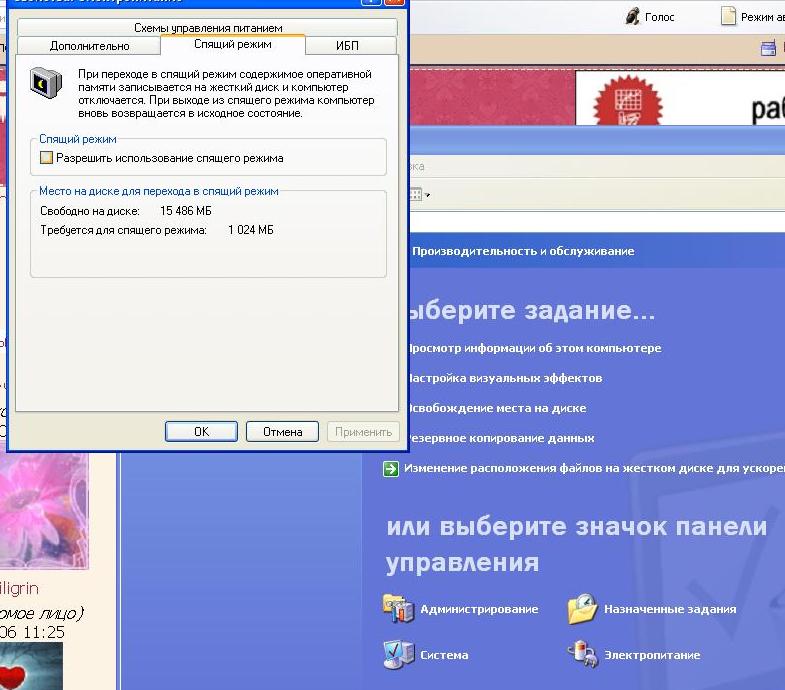Open the pink flower avatar image
Screen dimensions: 785x690
pyautogui.click(x=44, y=511)
